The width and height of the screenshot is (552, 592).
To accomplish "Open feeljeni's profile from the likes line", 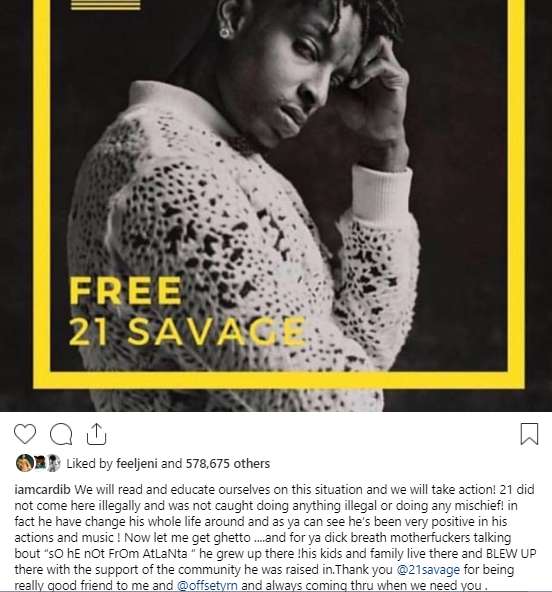I will (x=137, y=464).
